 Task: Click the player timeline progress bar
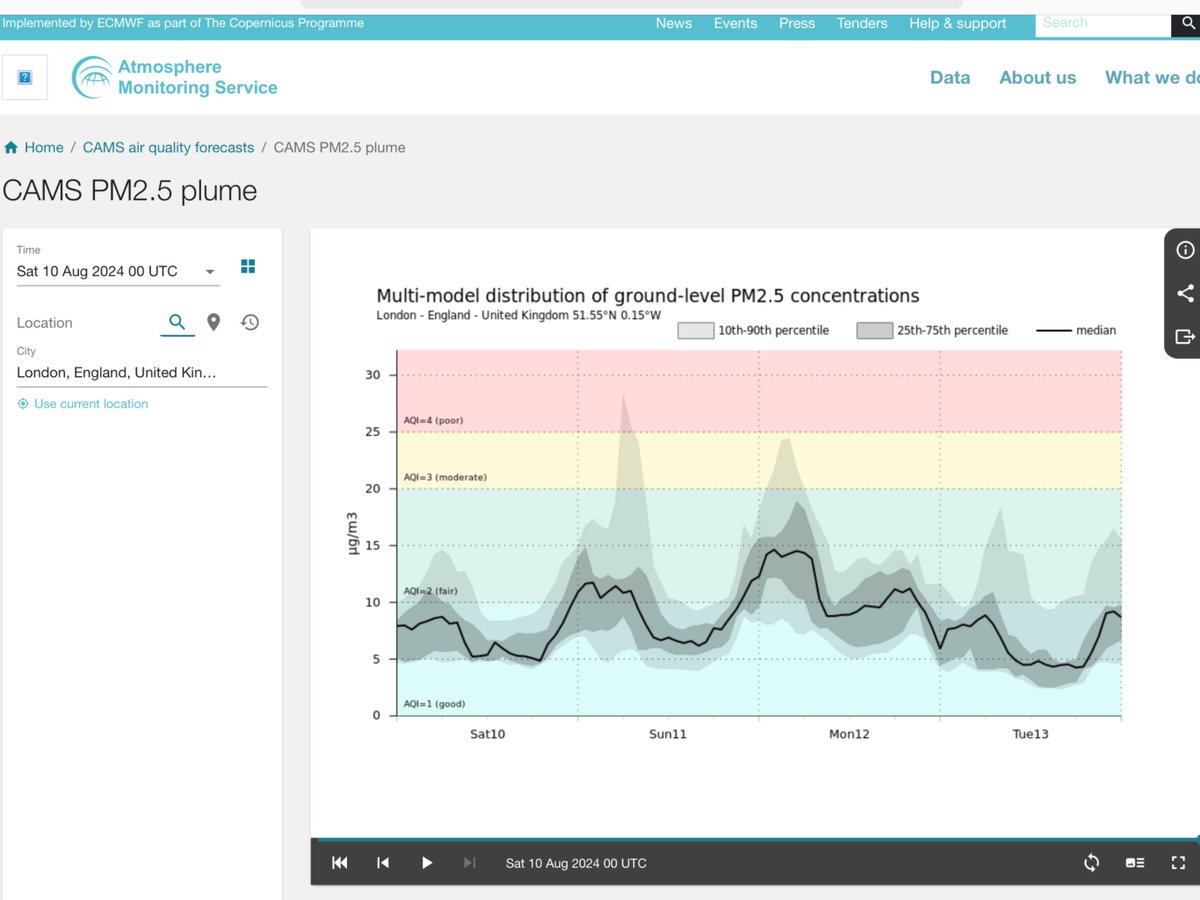755,840
